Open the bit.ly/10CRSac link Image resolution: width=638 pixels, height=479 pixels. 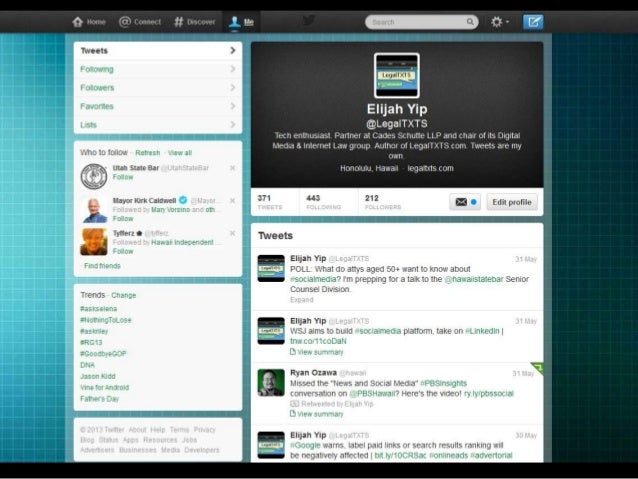tap(400, 455)
